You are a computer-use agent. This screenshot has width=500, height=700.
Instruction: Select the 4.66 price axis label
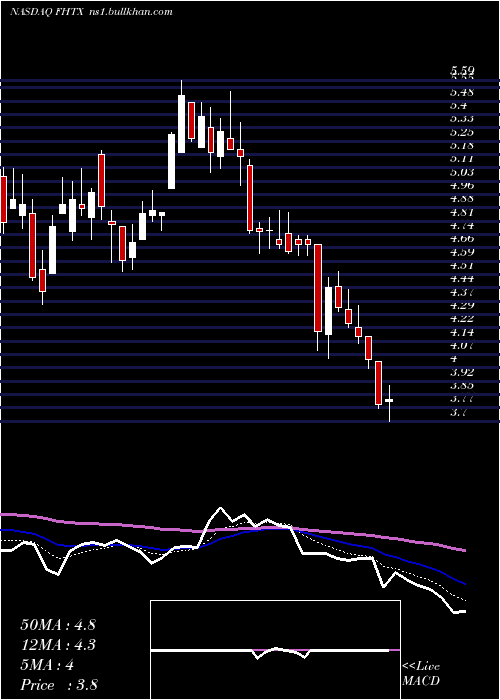(462, 239)
